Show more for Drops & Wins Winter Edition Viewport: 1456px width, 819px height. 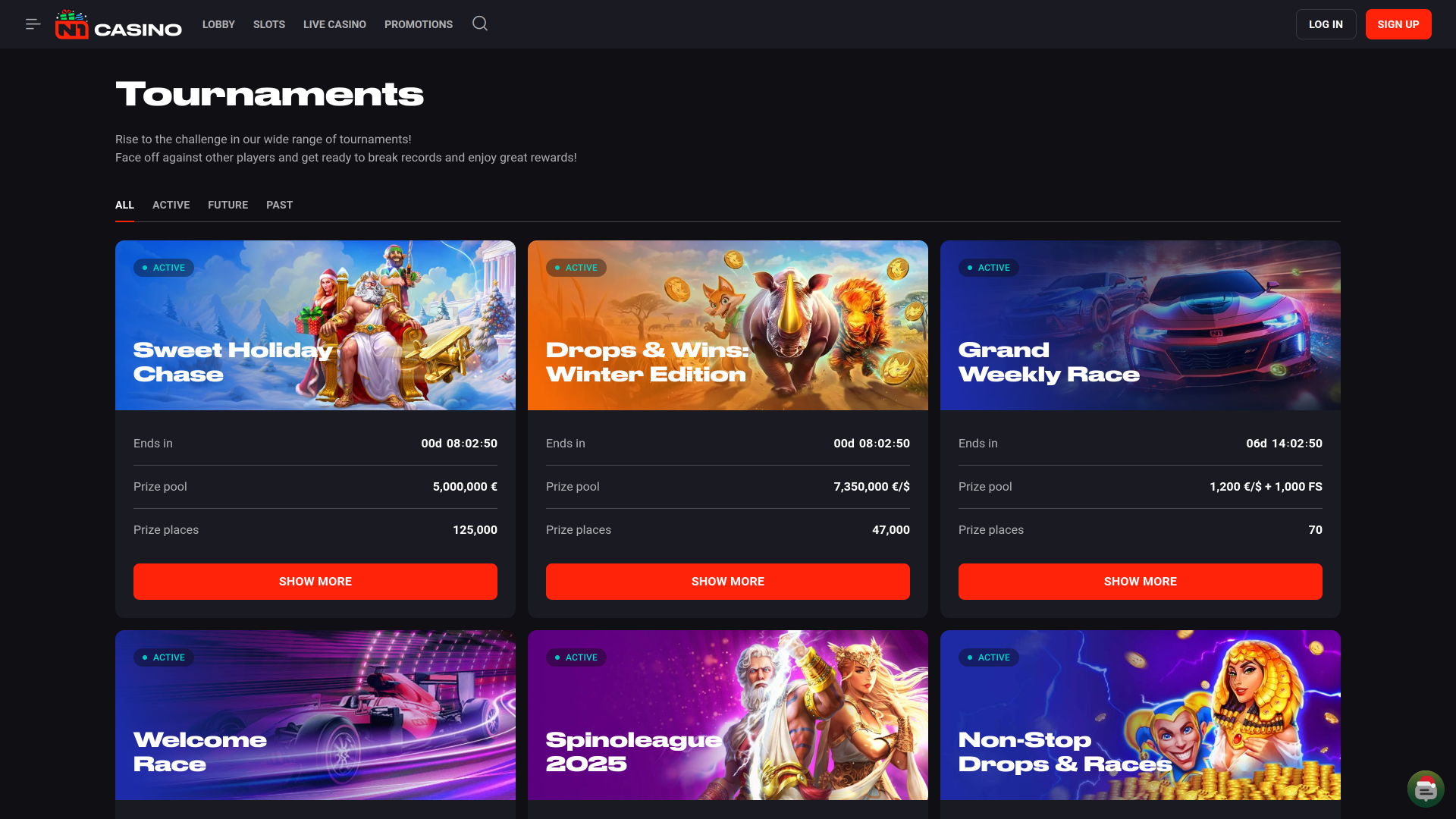[x=727, y=582]
